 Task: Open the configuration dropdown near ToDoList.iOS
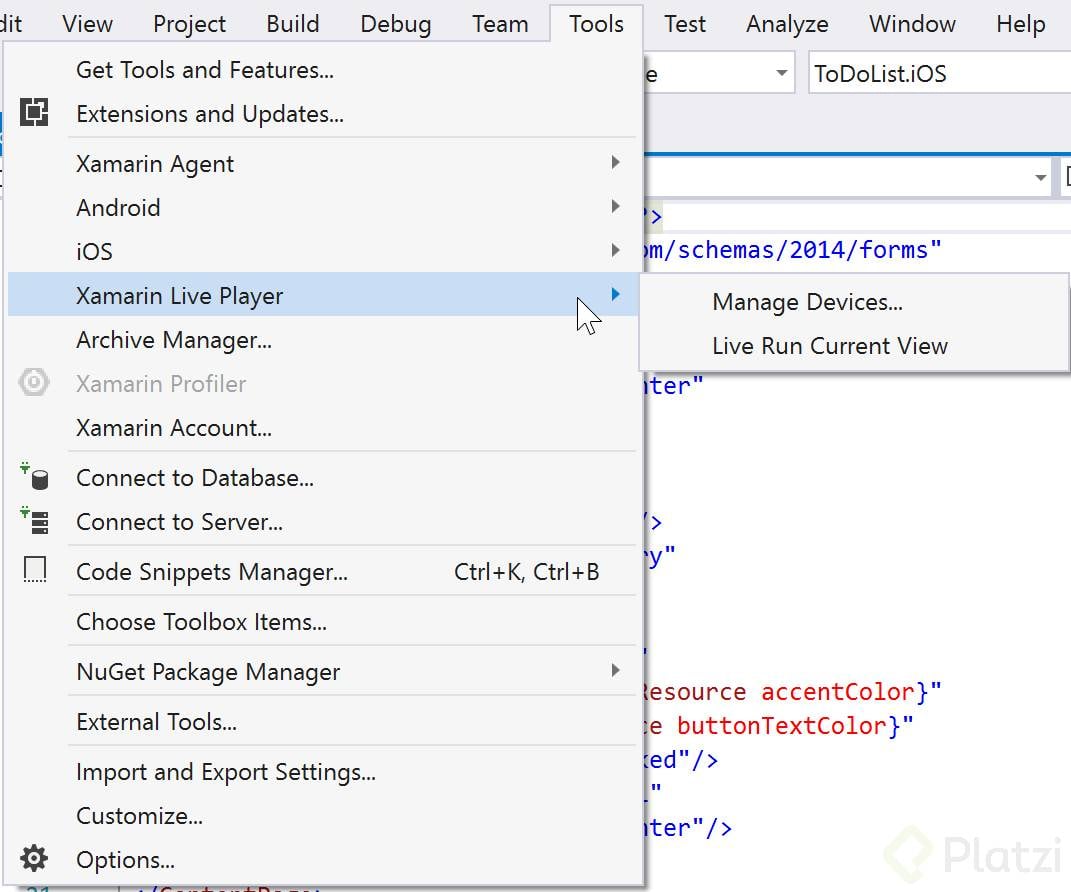(781, 73)
